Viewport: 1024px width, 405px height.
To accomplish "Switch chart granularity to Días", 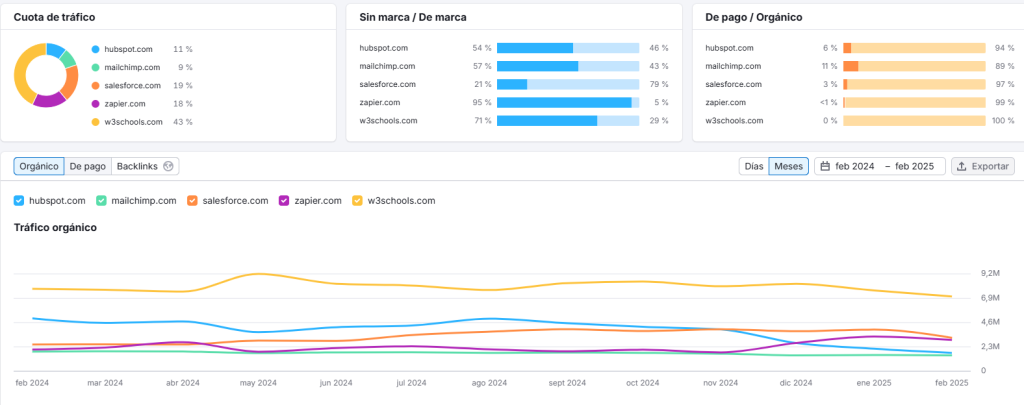I will pyautogui.click(x=753, y=166).
